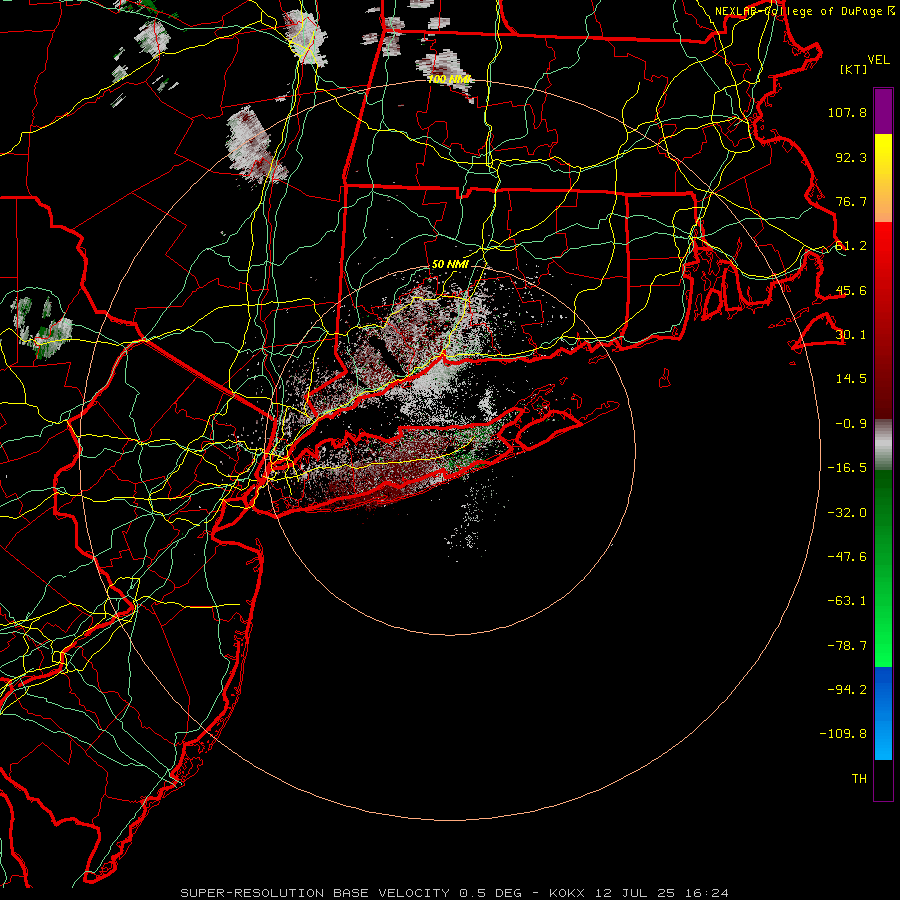This screenshot has height=900, width=900.
Task: Click the 92.3 scale label
Action: pyautogui.click(x=851, y=157)
